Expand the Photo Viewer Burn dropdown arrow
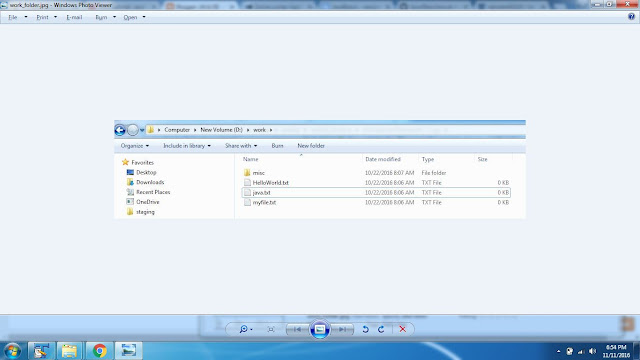 pos(114,17)
